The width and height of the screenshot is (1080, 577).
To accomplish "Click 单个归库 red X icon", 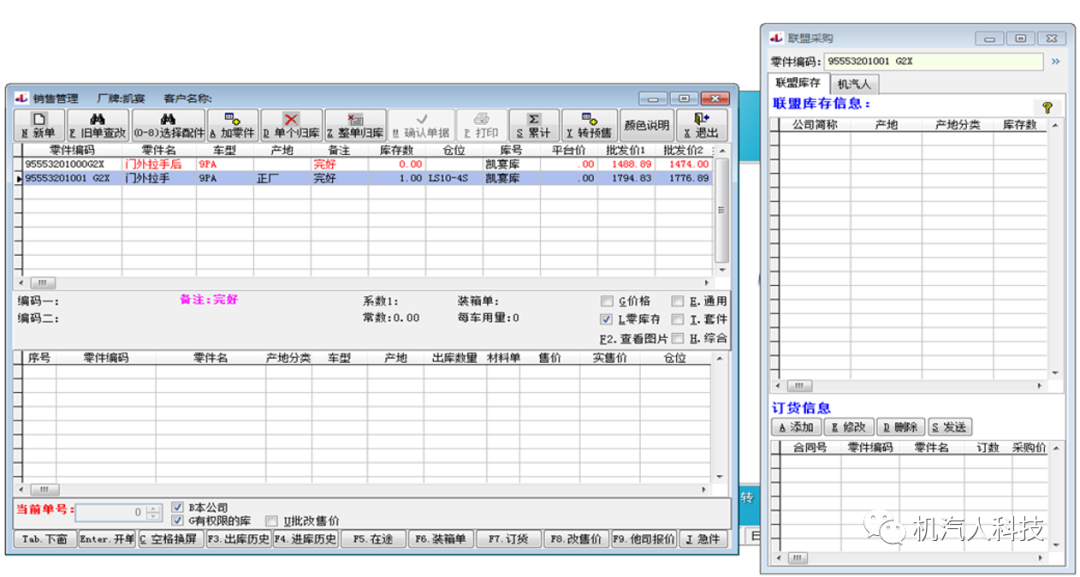I will pos(291,119).
